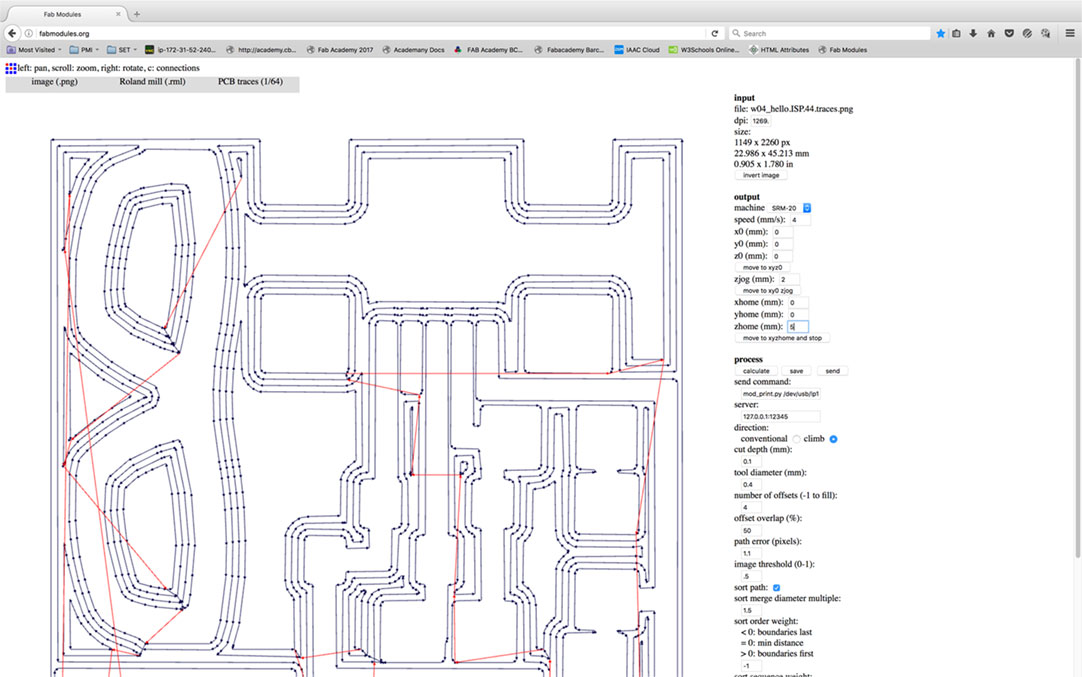Click the path error (pixels) field
The height and width of the screenshot is (677, 1082).
(x=751, y=553)
